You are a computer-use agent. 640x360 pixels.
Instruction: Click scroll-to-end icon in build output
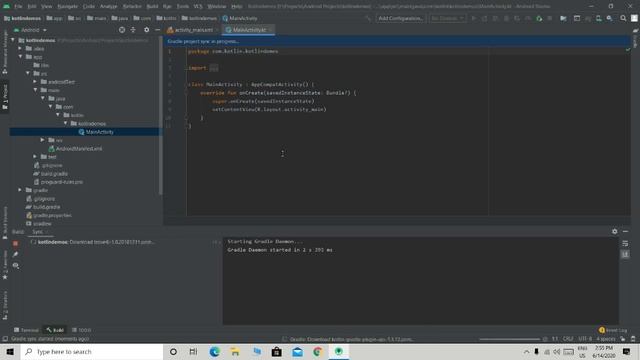click(625, 254)
